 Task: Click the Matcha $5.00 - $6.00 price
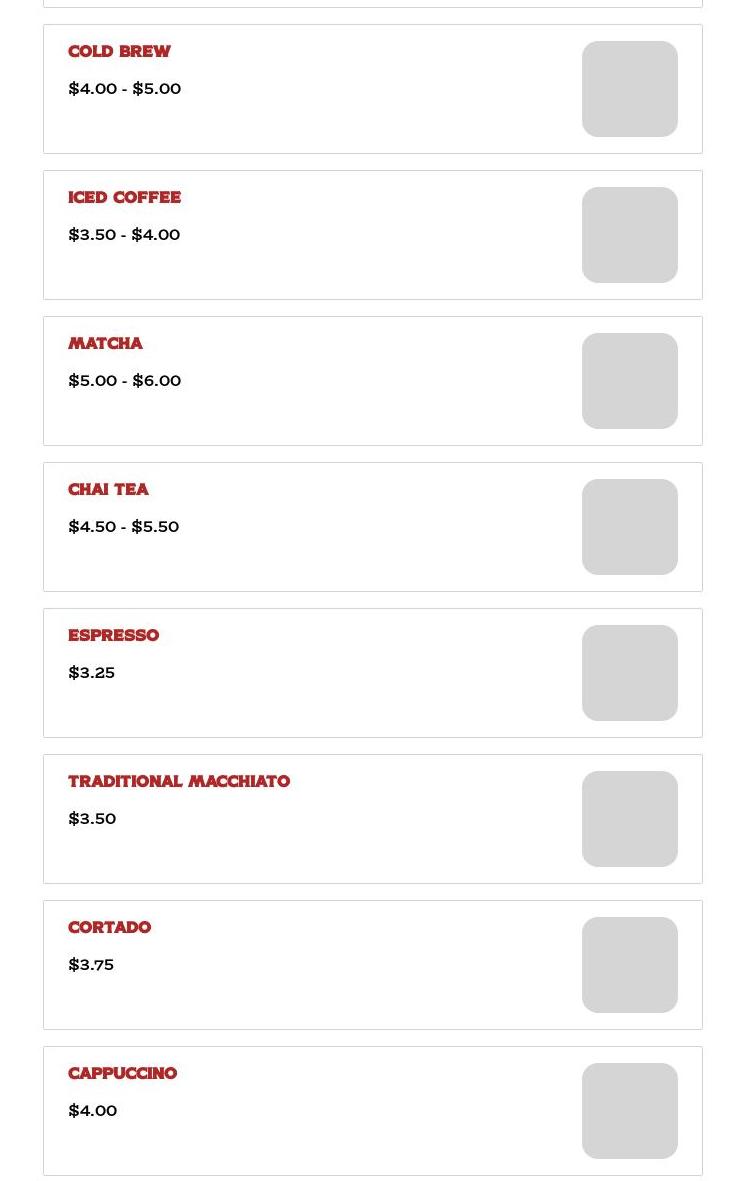click(x=124, y=381)
